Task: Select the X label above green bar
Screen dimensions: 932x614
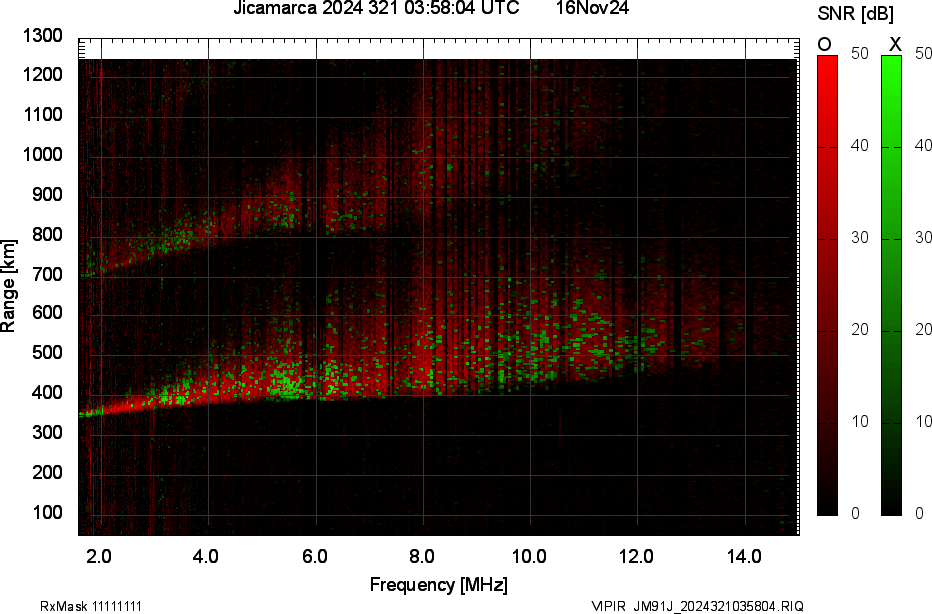Action: click(895, 44)
